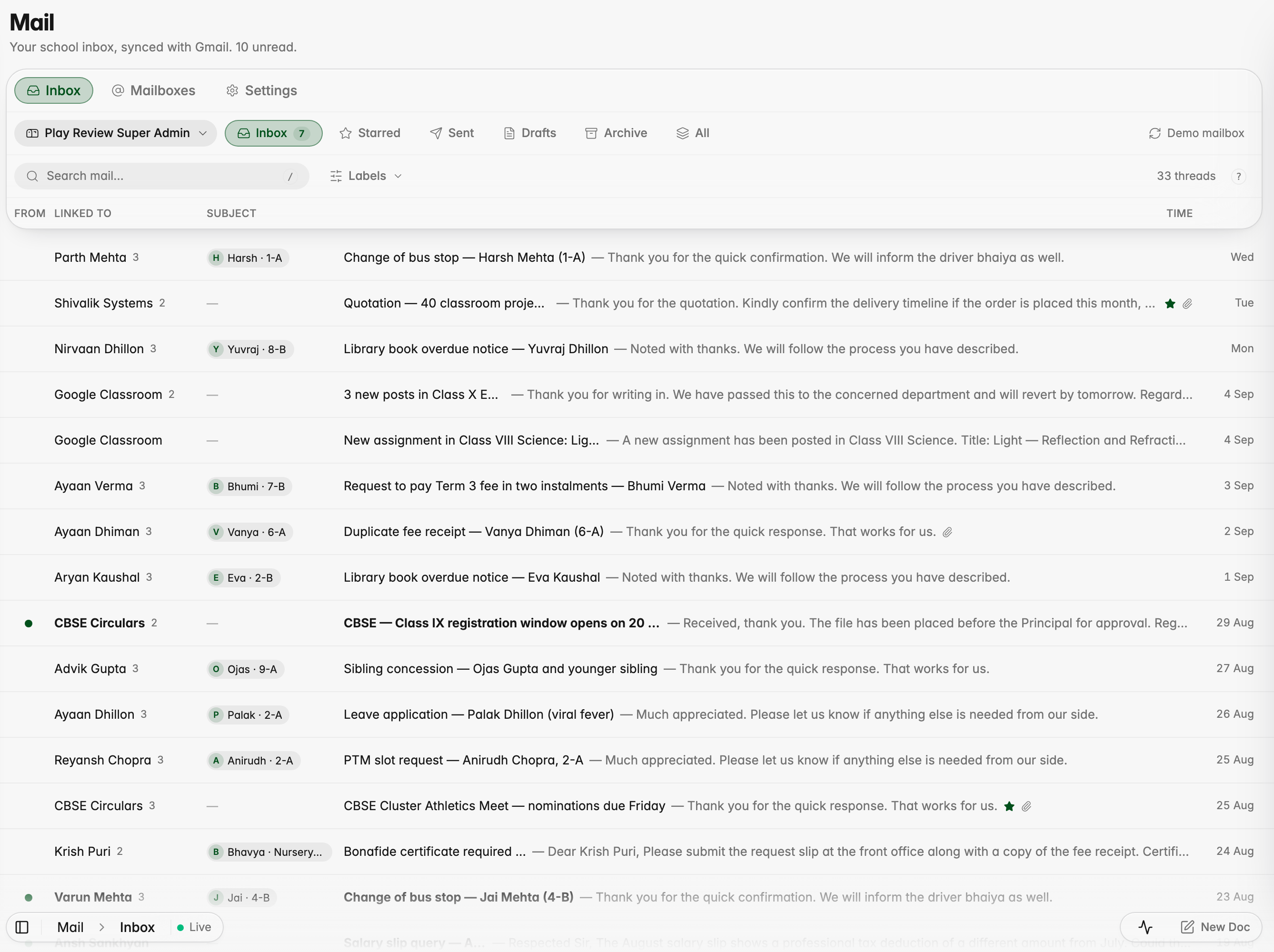Open Palak · 2-A linked student chip
This screenshot has width=1274, height=952.
248,715
